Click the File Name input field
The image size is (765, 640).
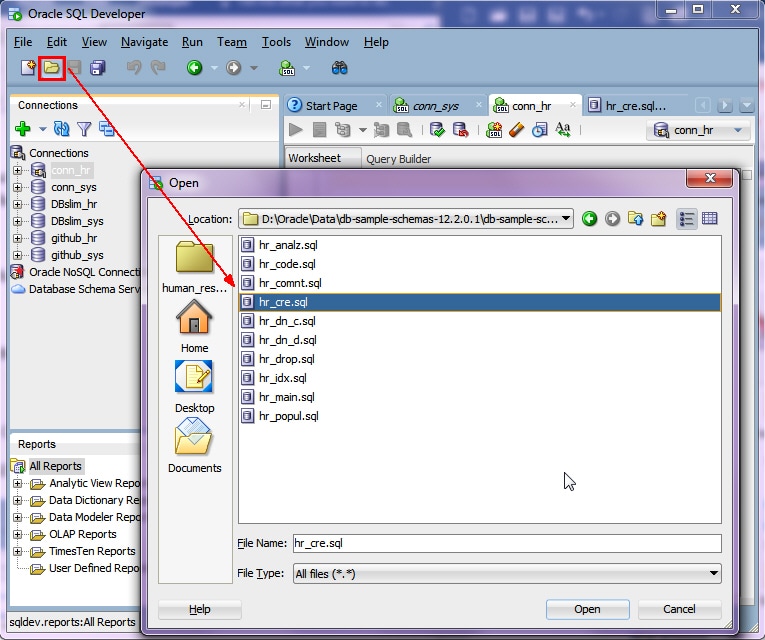(x=507, y=543)
